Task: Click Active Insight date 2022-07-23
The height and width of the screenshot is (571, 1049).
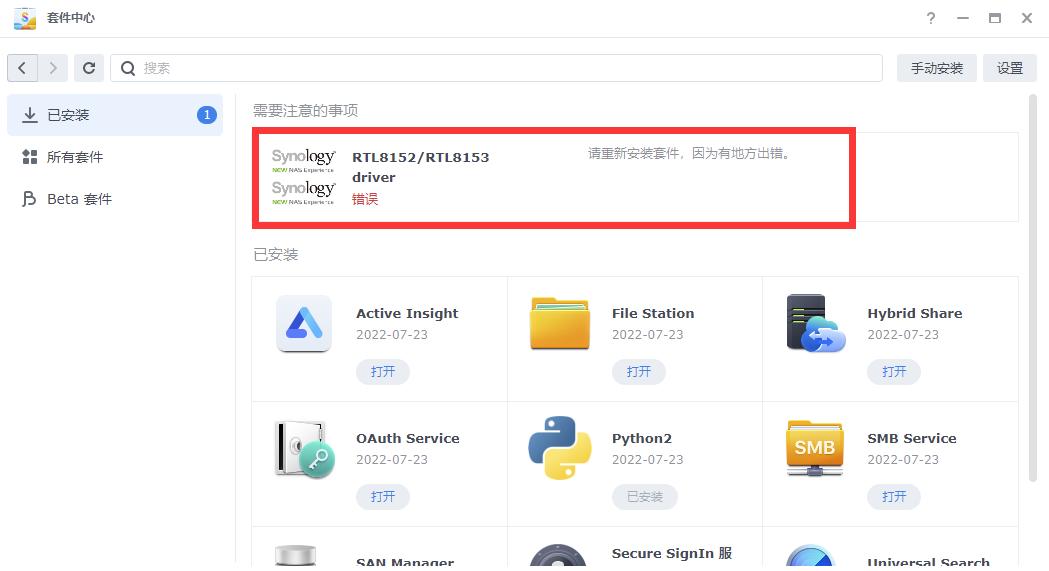Action: 391,335
